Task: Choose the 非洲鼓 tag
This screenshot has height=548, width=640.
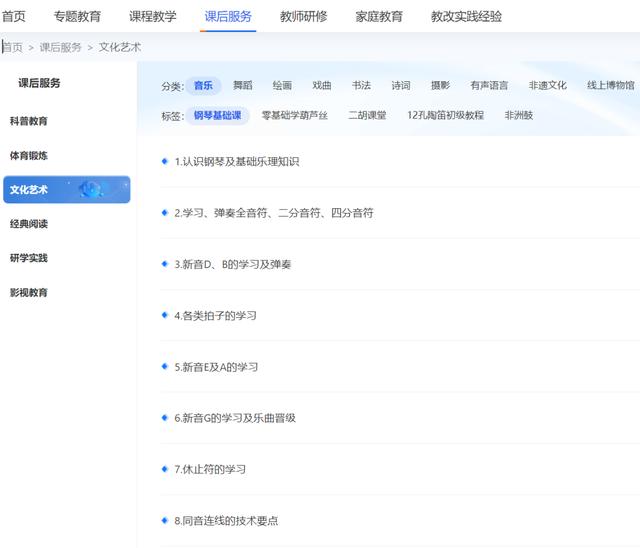Action: click(519, 115)
